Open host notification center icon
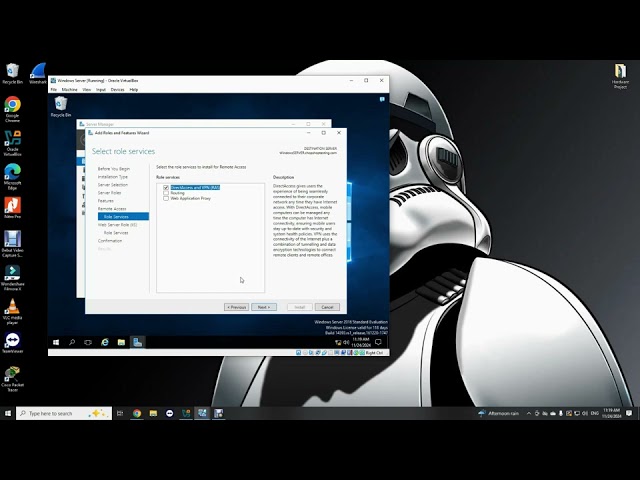 click(x=629, y=413)
